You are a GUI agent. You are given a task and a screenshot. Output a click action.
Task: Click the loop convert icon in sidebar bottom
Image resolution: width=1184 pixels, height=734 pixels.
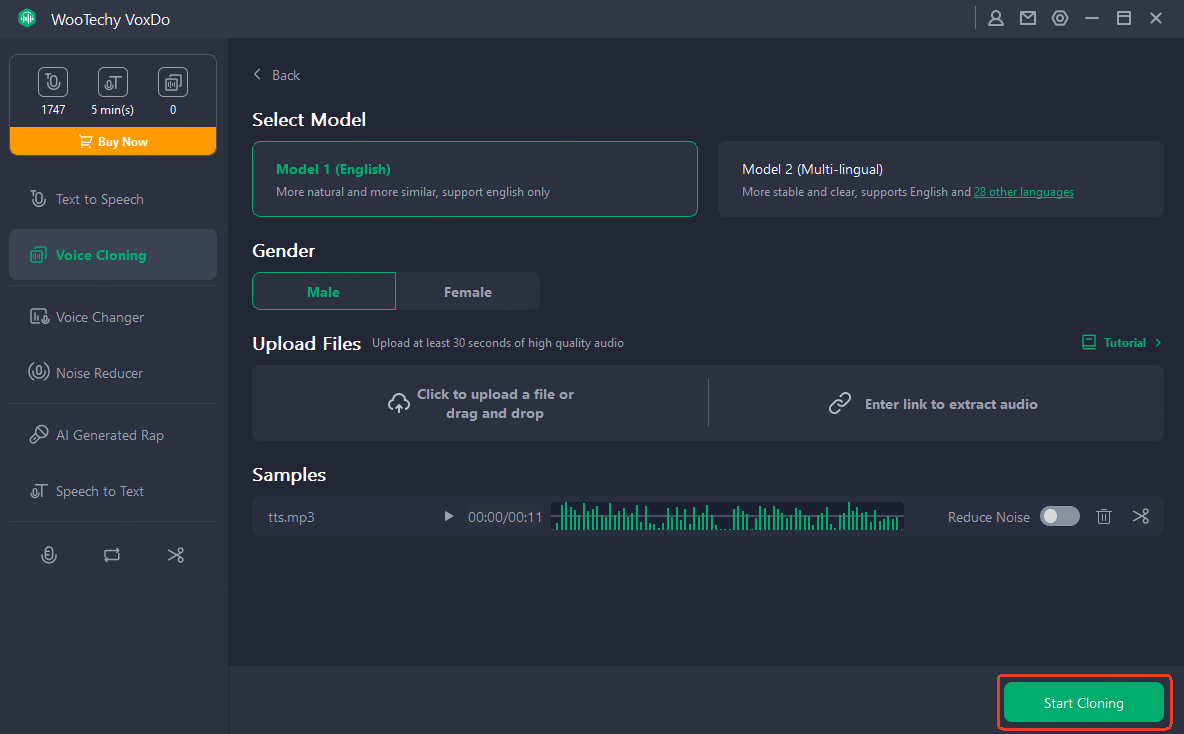(112, 555)
